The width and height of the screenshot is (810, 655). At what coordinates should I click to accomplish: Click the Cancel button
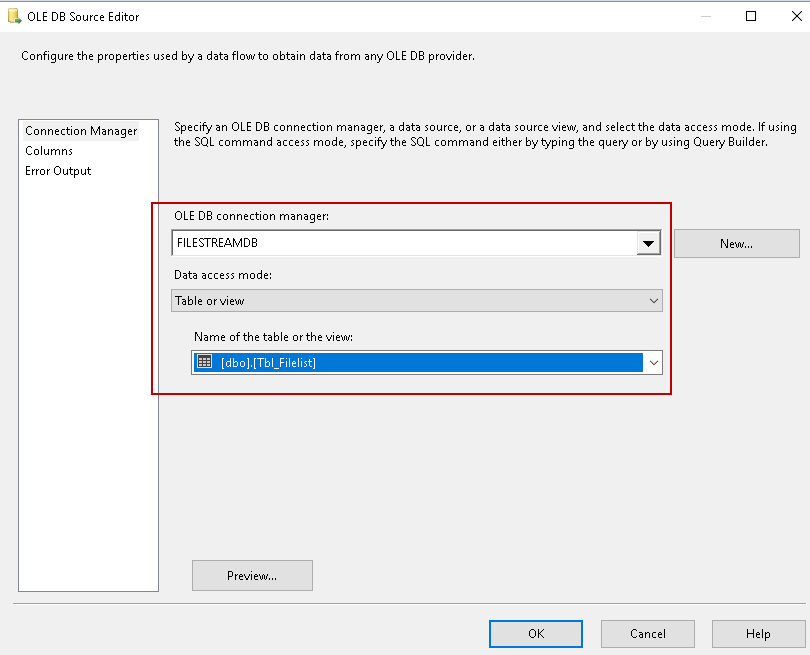[x=648, y=634]
